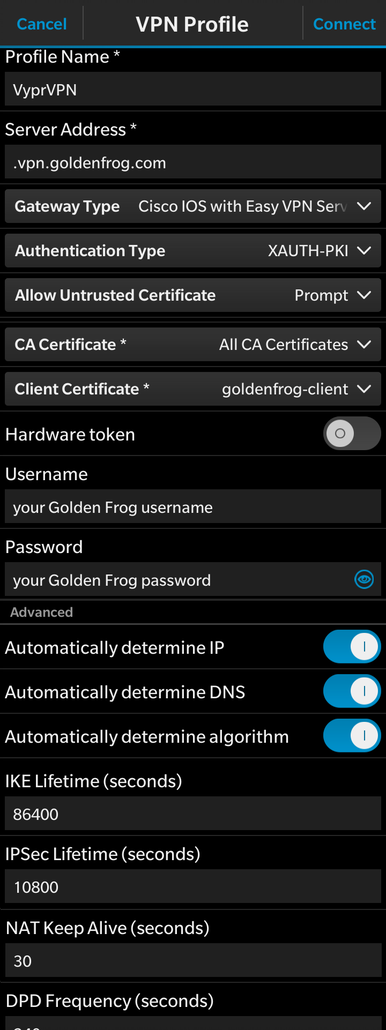The image size is (386, 1030).
Task: Open Allow Untrusted Certificate dropdown
Action: click(193, 295)
